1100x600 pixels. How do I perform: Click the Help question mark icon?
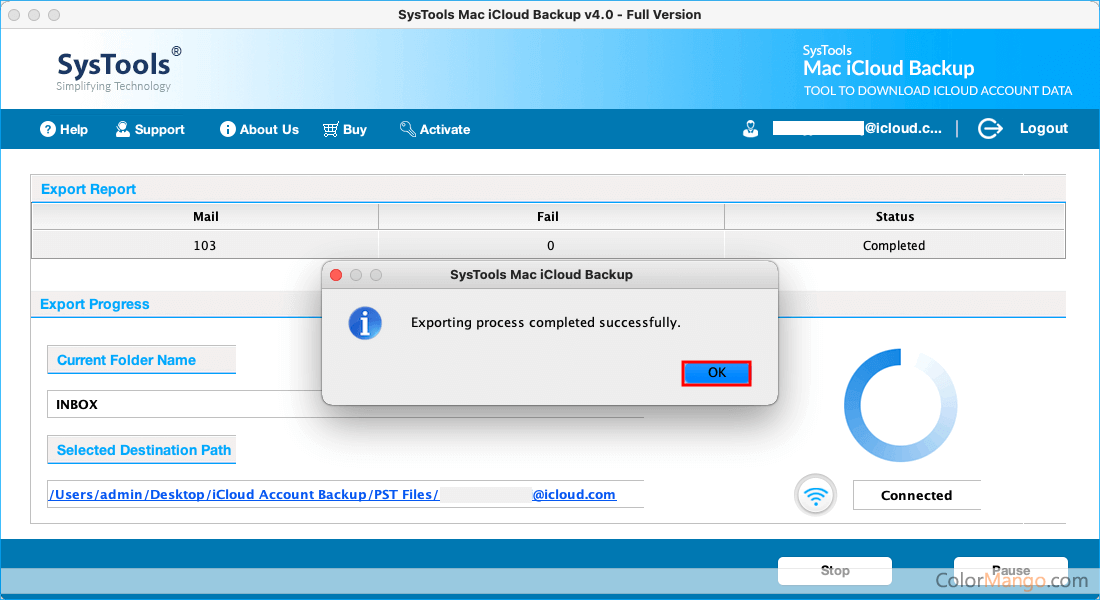(x=48, y=129)
